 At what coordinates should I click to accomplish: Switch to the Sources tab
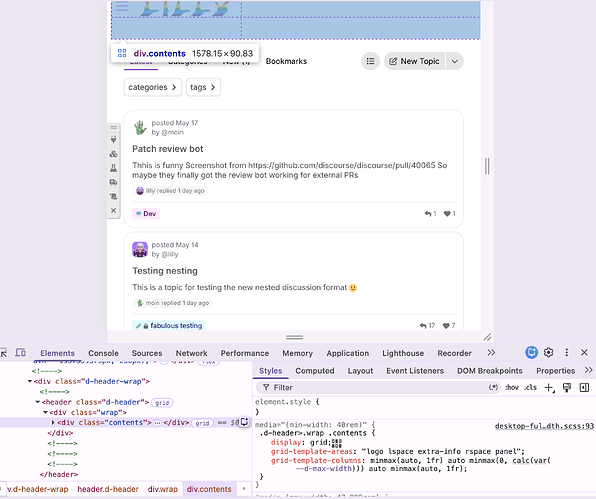click(x=147, y=353)
